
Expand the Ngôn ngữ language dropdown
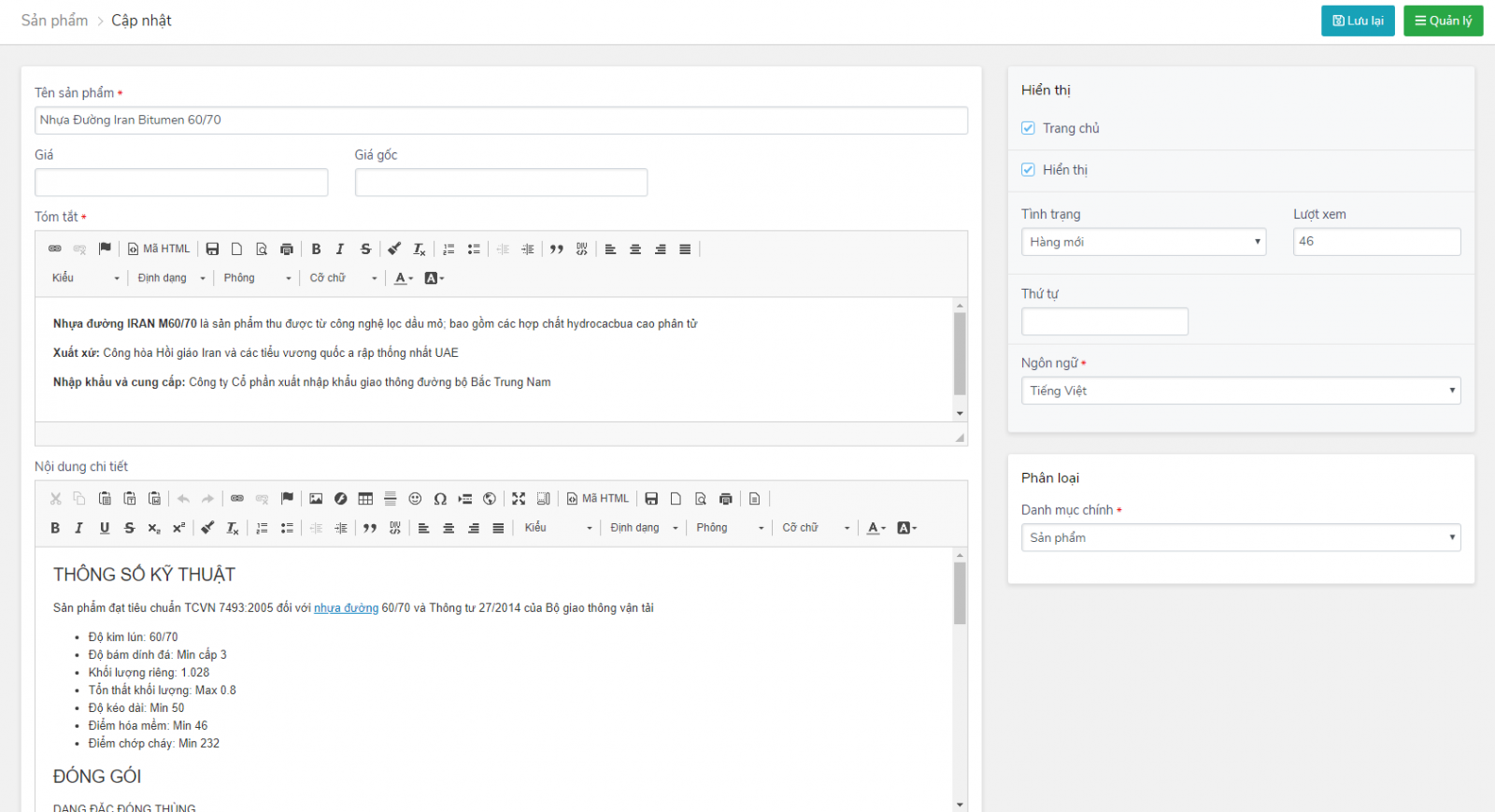1240,391
